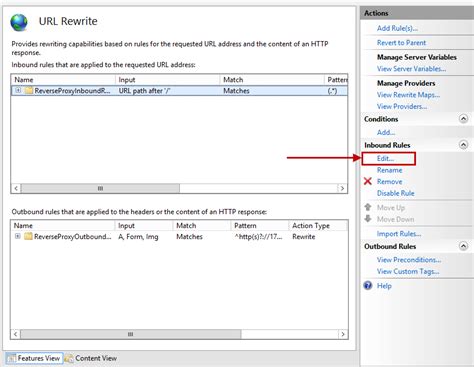Click the outbound horizontal scrollbar thumb
Viewport: 474px width, 367px height.
coord(131,334)
